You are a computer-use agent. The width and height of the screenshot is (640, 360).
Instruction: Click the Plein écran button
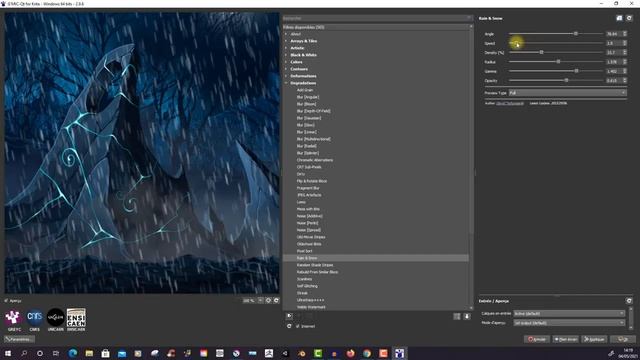coord(565,339)
